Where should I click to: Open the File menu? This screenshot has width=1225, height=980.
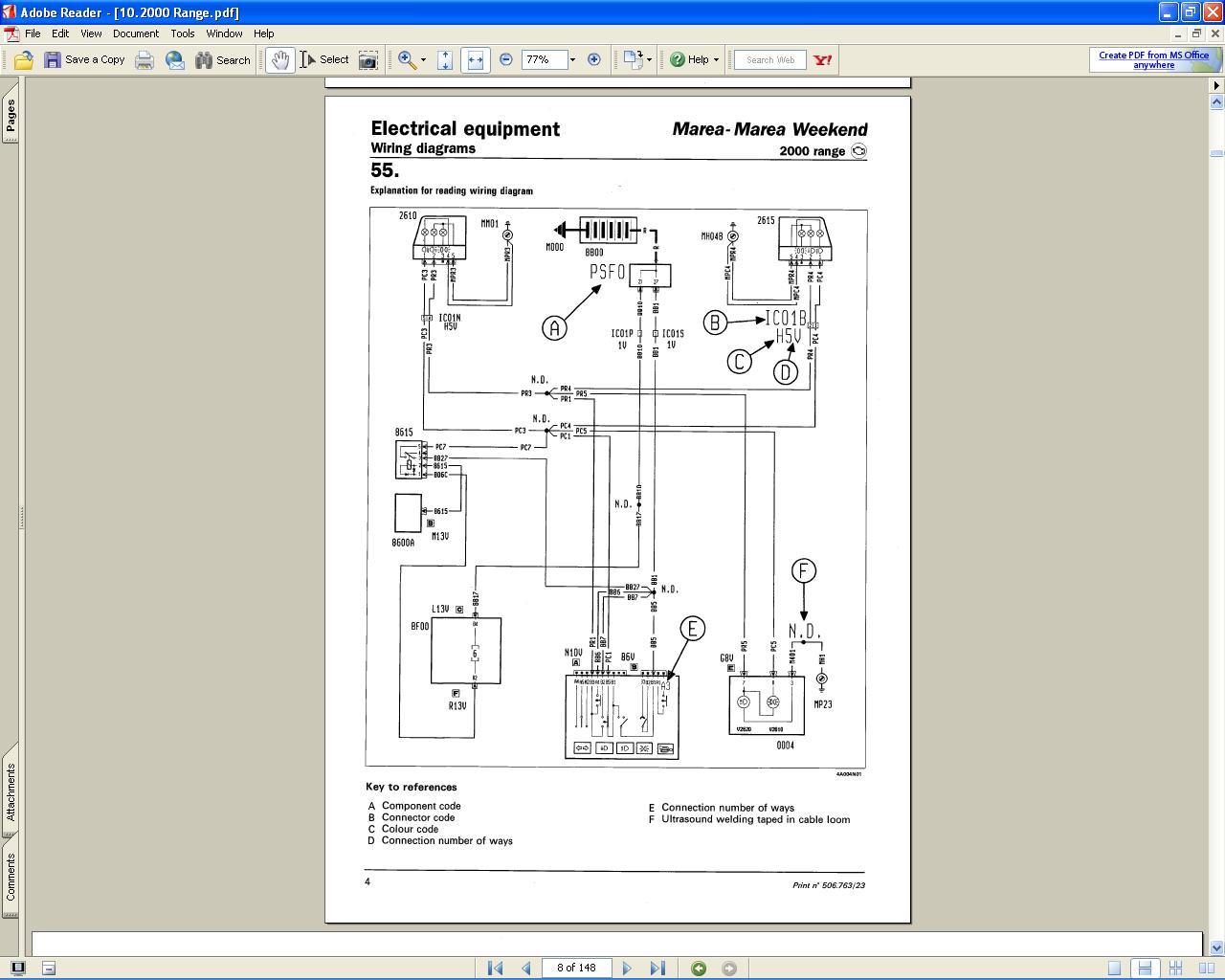[33, 33]
